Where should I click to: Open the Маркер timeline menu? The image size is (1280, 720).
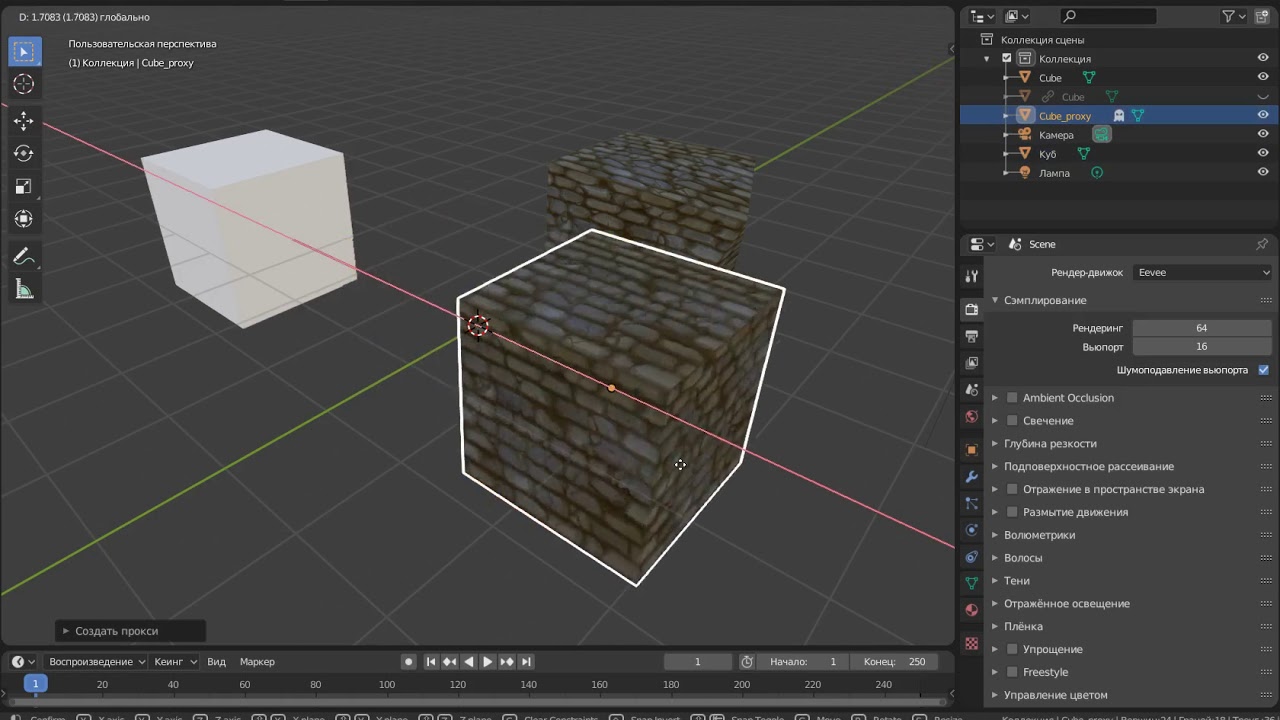(x=257, y=662)
